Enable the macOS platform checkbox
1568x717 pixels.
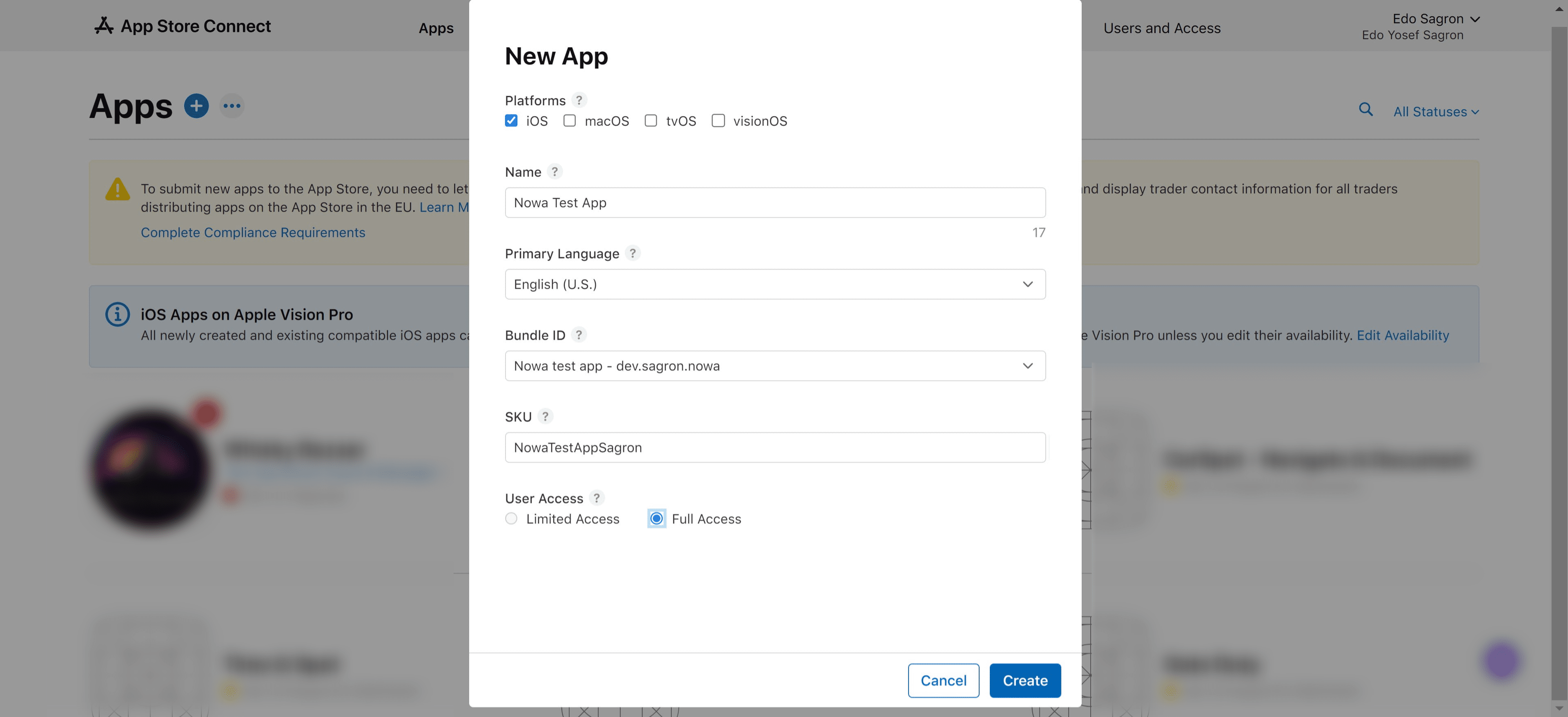click(x=570, y=120)
